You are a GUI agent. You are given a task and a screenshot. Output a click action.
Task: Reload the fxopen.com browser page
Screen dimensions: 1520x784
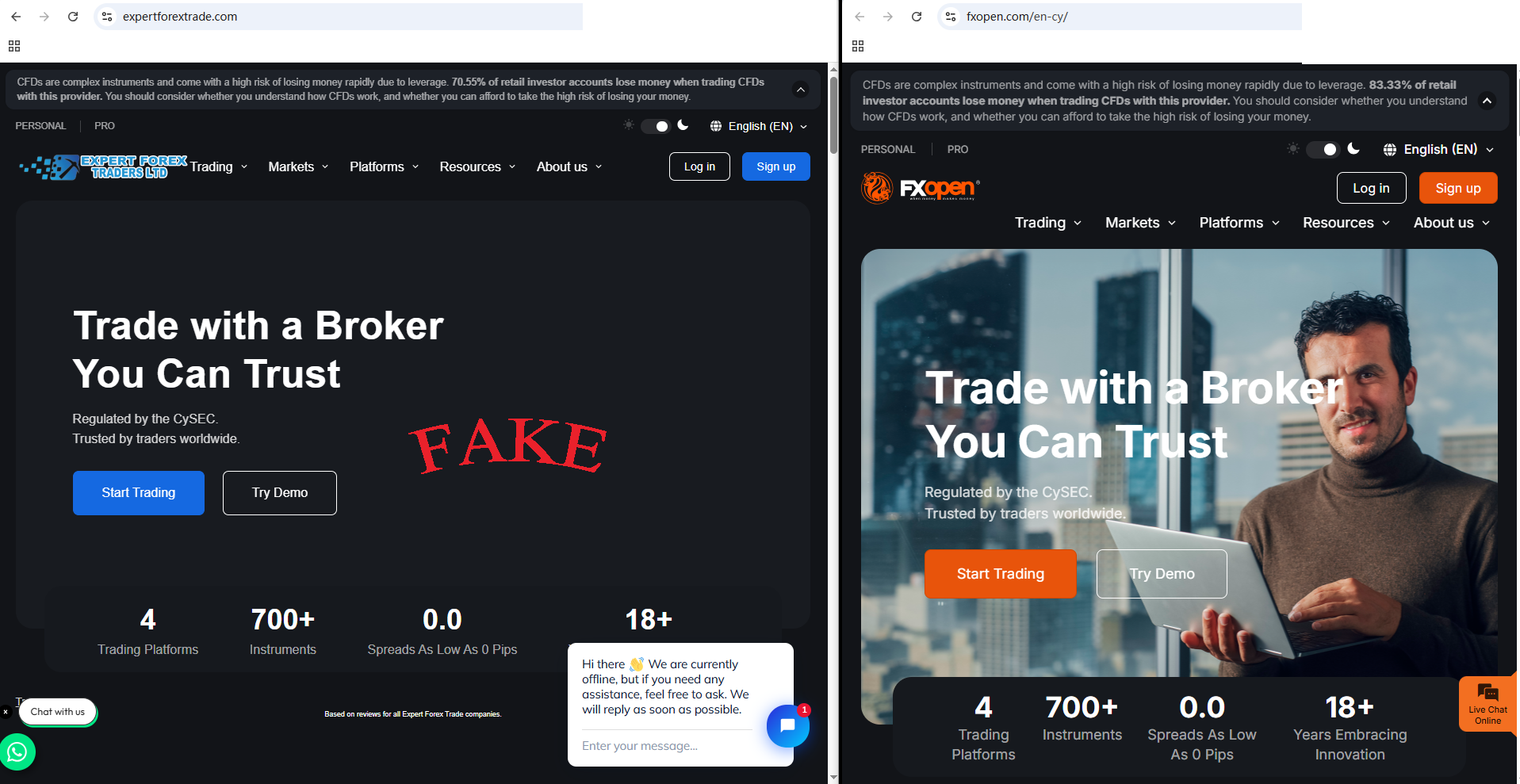(x=917, y=17)
